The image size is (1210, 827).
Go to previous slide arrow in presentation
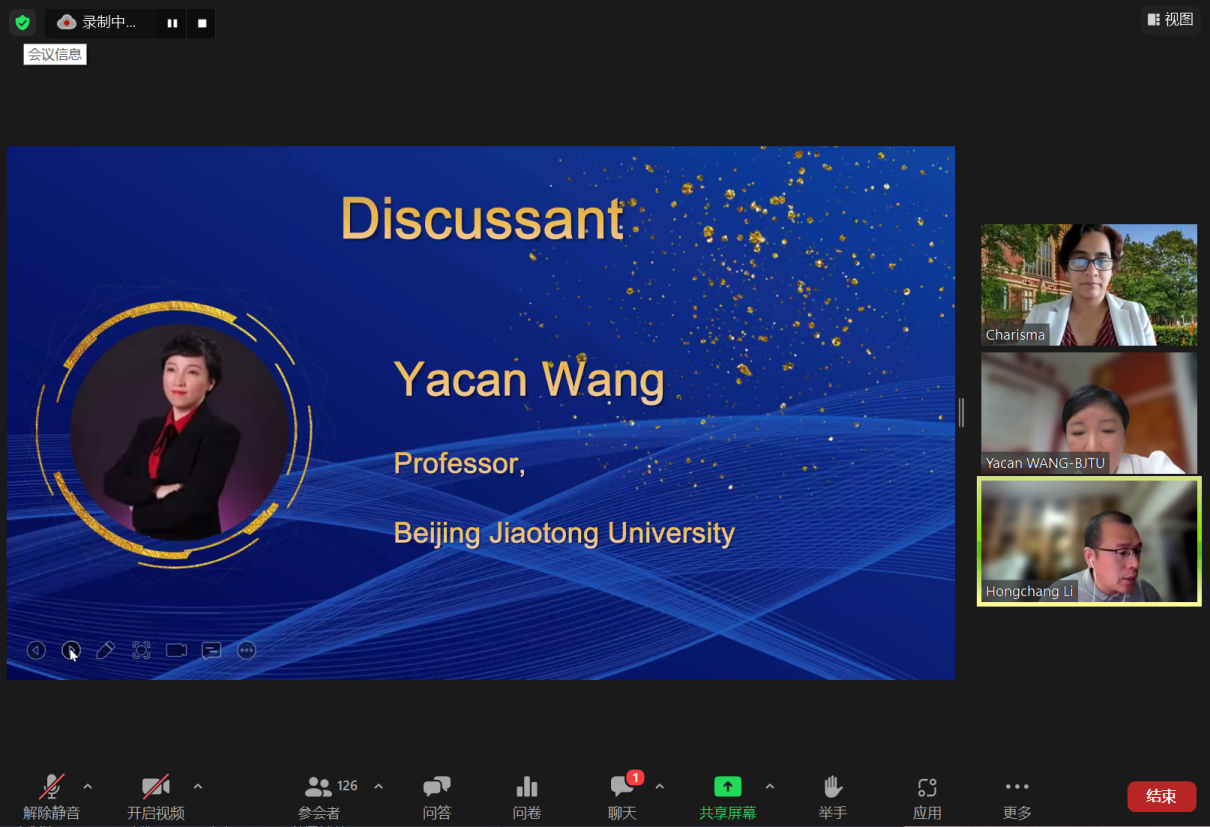pos(36,650)
